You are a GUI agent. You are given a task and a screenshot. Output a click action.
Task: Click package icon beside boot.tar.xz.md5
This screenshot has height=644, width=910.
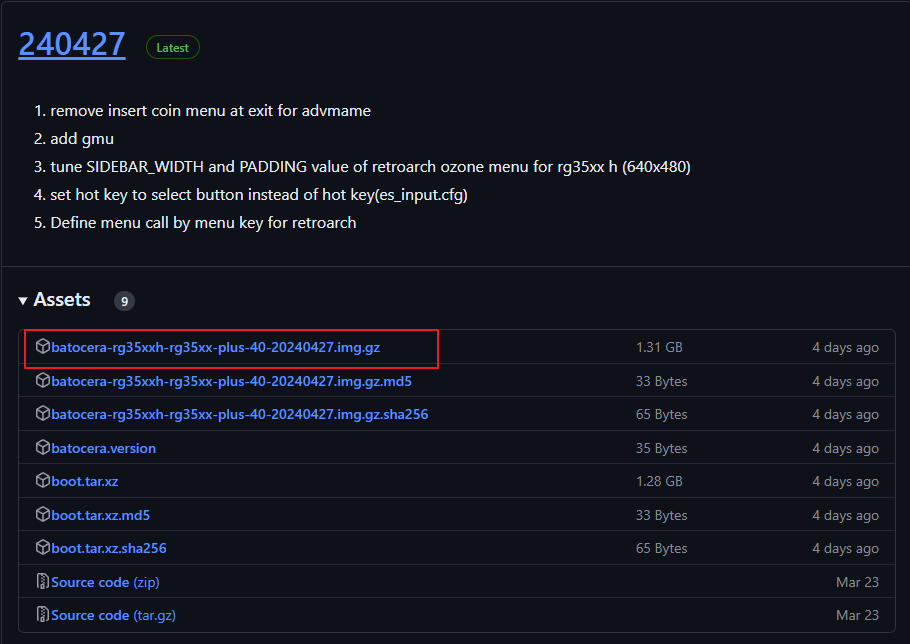42,514
